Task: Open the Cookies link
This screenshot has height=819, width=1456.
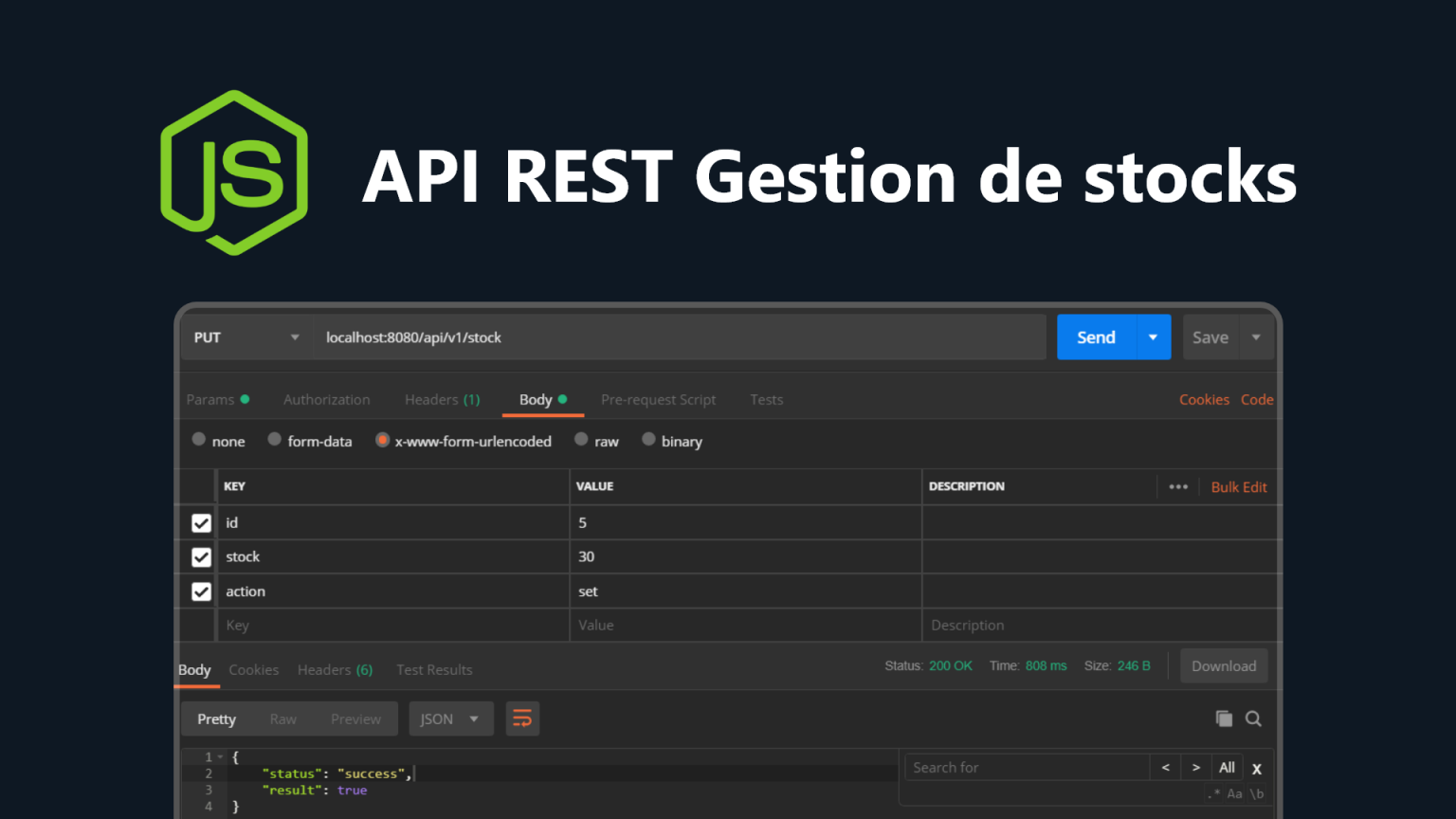Action: 1204,400
